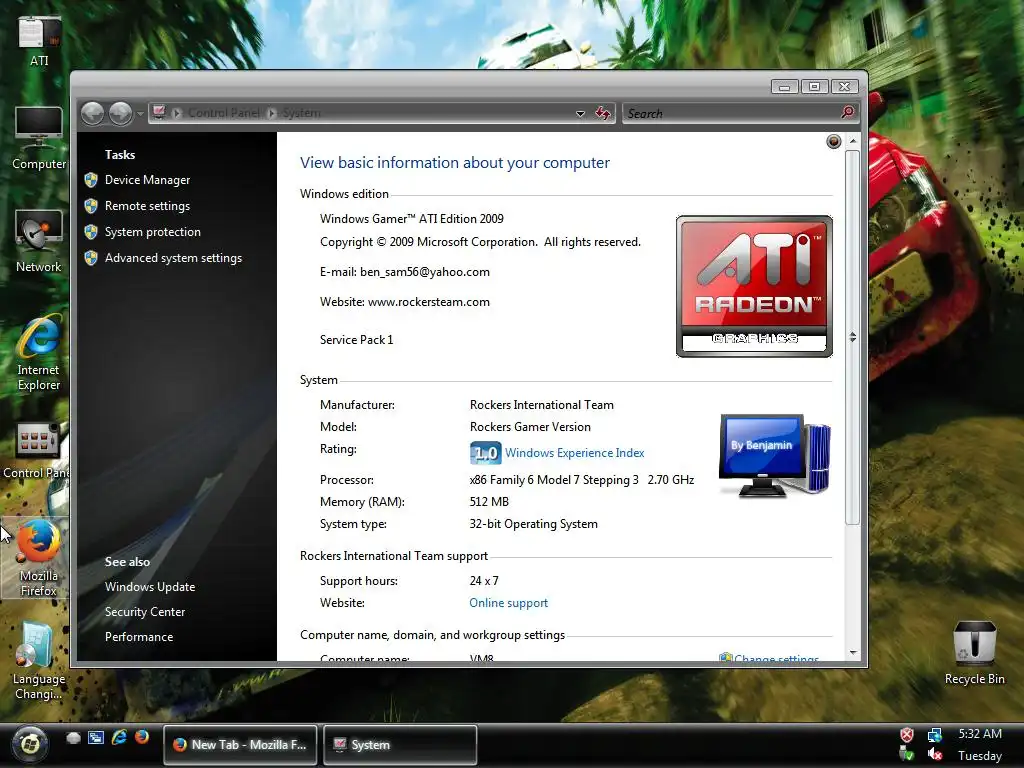Click the Safely Remove Hardware tray icon
Screen dimensions: 1024x768
click(906, 754)
